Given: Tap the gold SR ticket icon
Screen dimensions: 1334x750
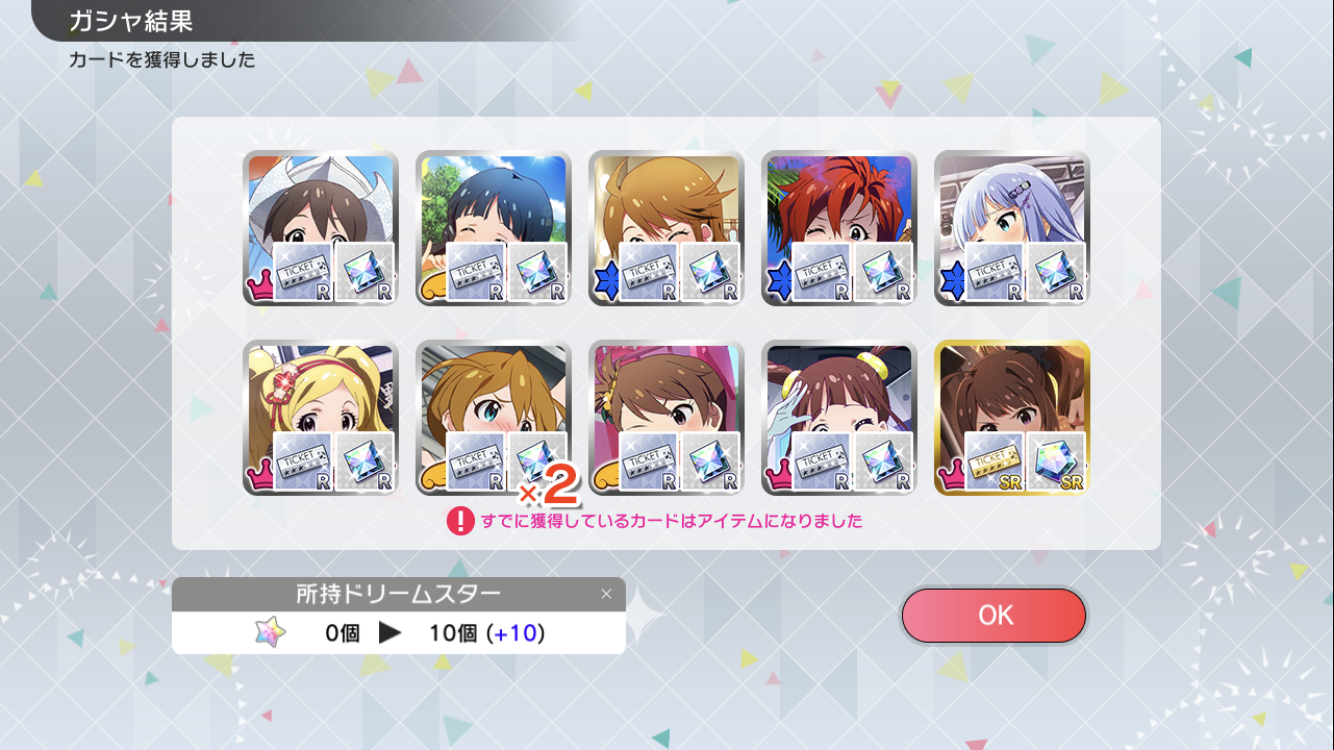Looking at the screenshot, I should [x=993, y=462].
